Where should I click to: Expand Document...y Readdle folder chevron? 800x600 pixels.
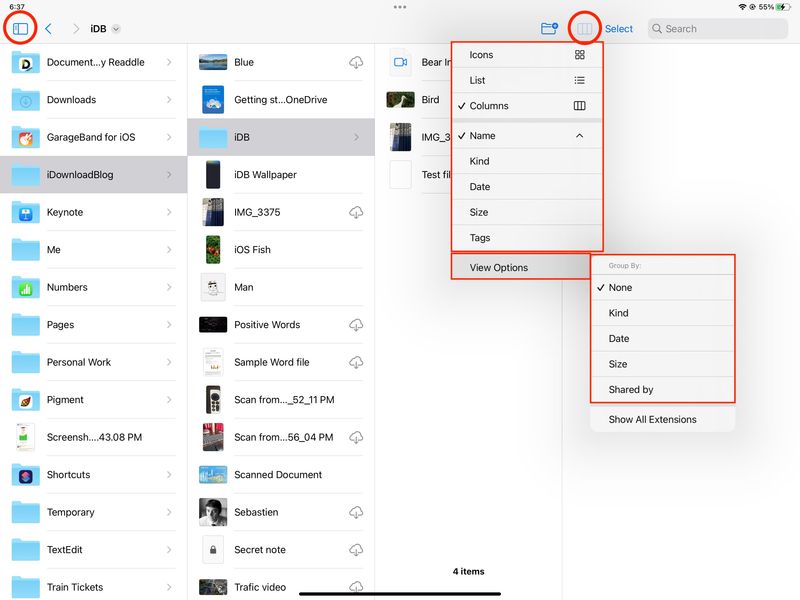click(x=169, y=62)
